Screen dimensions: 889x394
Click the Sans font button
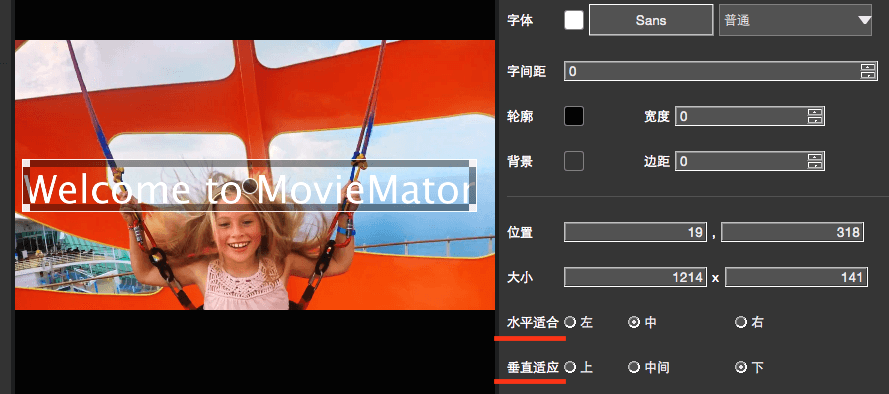651,20
